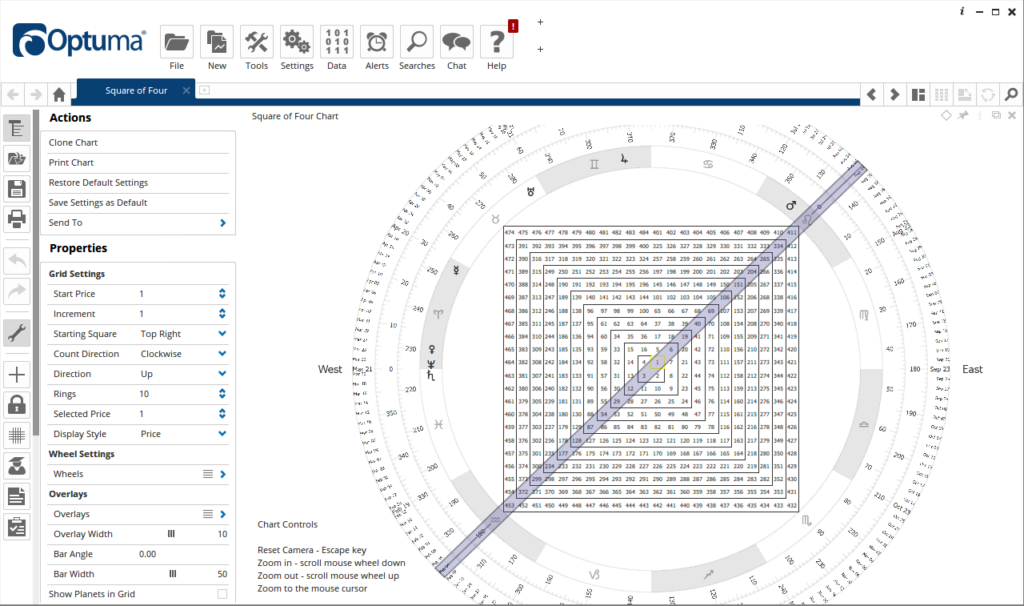Image resolution: width=1024 pixels, height=606 pixels.
Task: Open Display Style dropdown
Action: [222, 434]
